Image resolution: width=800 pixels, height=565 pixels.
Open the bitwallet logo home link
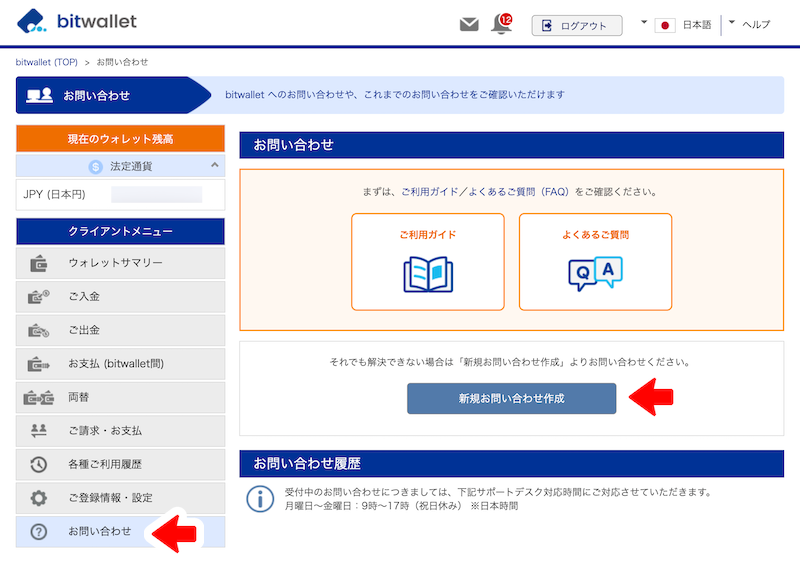point(77,21)
